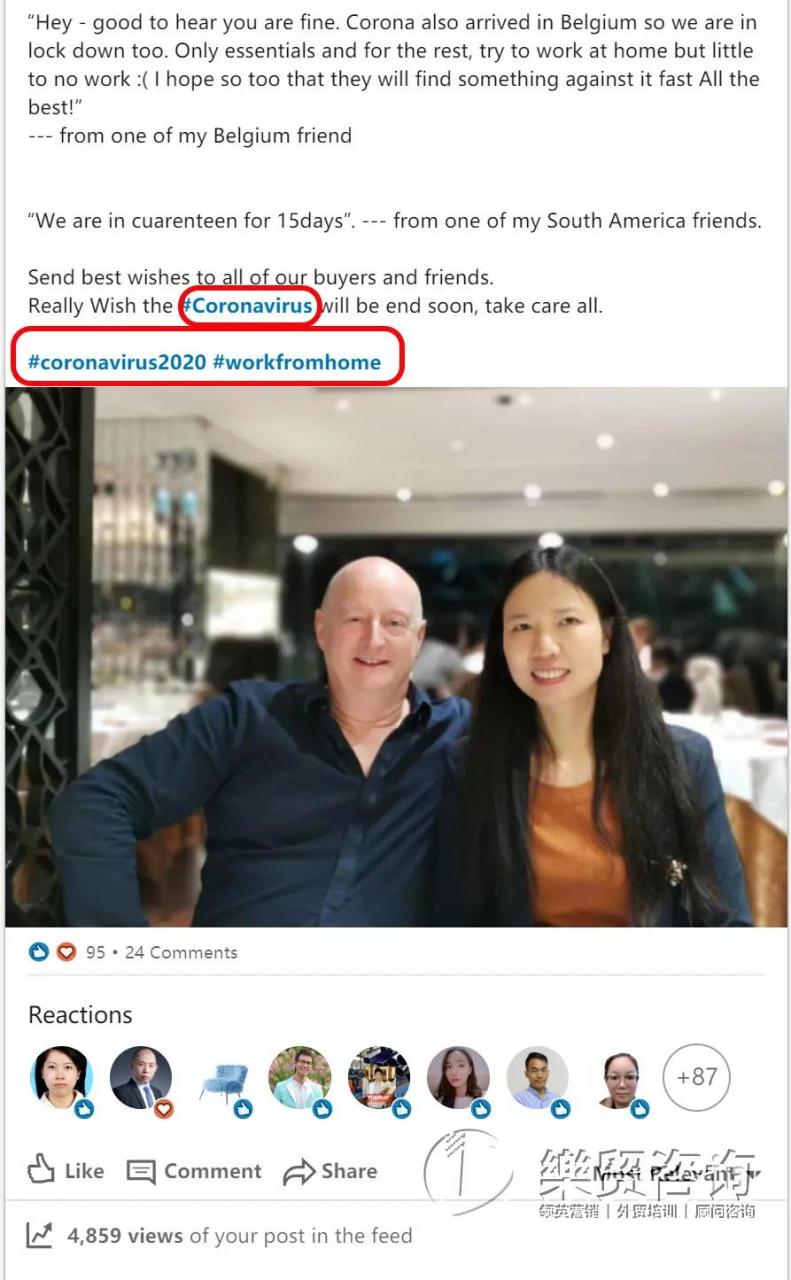791x1280 pixels.
Task: Open the #workfromhome hashtag
Action: coord(297,362)
